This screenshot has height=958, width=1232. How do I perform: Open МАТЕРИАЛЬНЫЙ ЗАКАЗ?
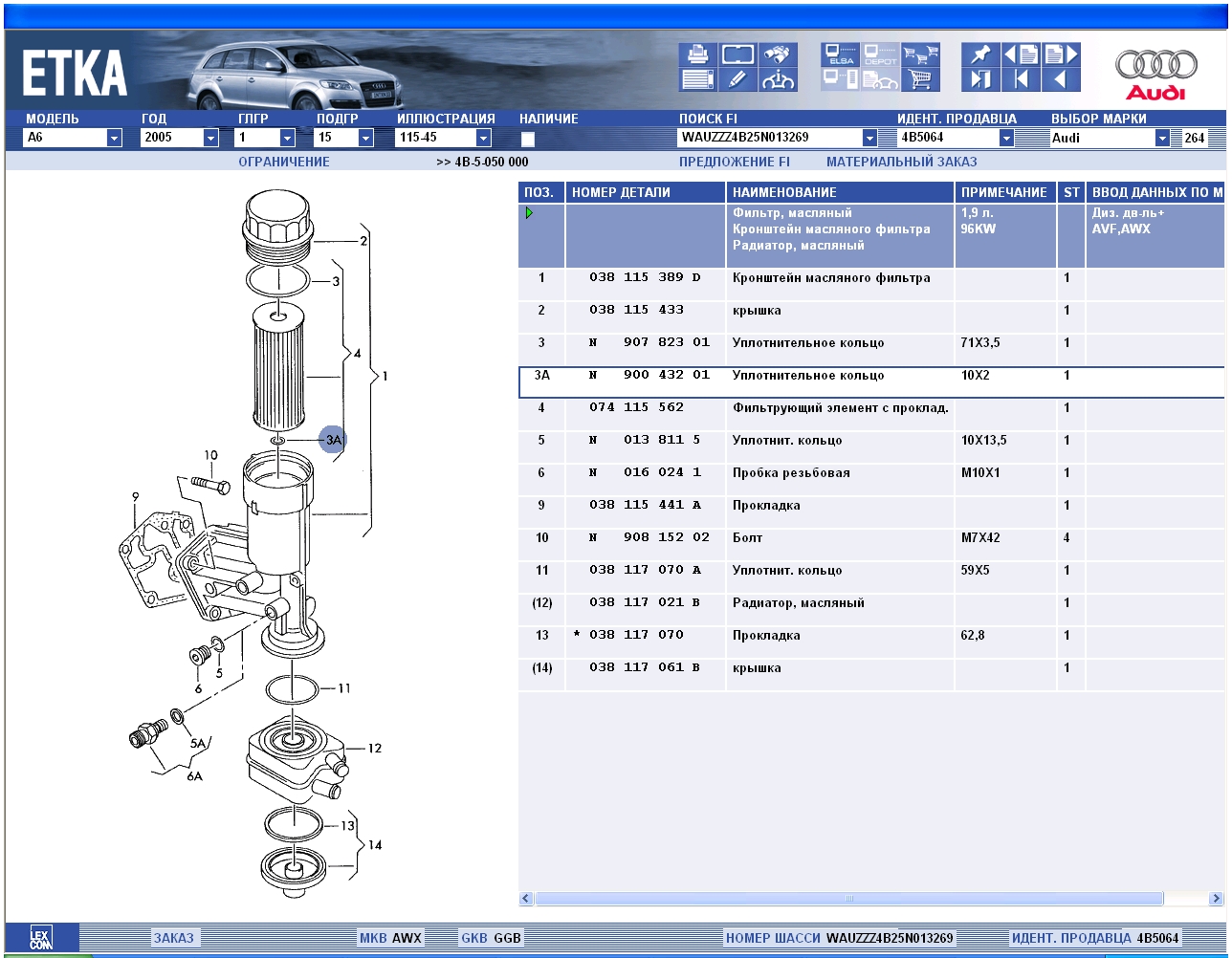tap(902, 163)
